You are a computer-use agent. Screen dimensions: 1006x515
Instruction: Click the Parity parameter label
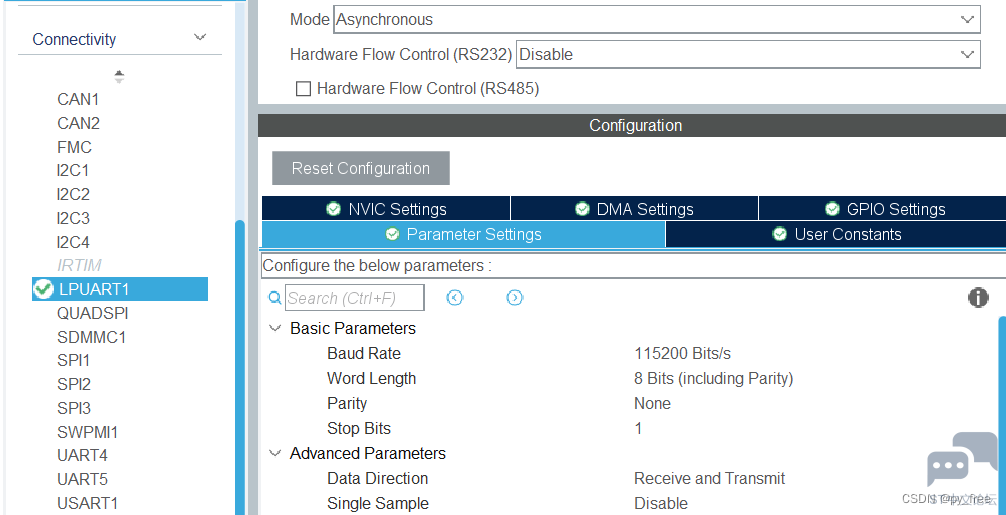pyautogui.click(x=347, y=403)
